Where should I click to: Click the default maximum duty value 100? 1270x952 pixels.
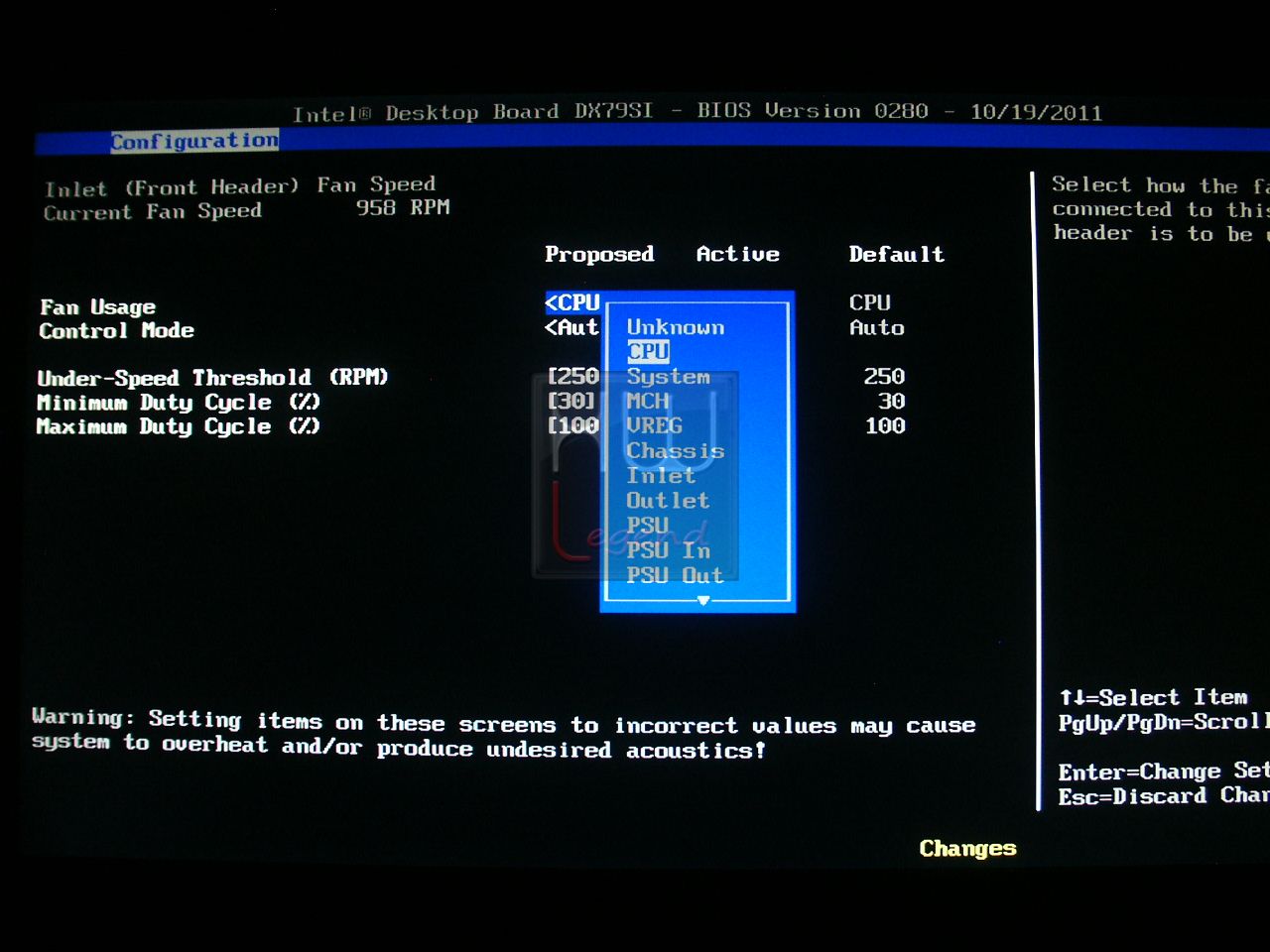884,425
